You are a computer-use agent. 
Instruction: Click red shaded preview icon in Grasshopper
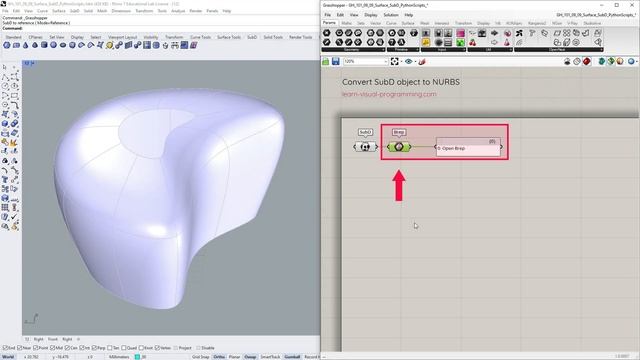click(587, 62)
